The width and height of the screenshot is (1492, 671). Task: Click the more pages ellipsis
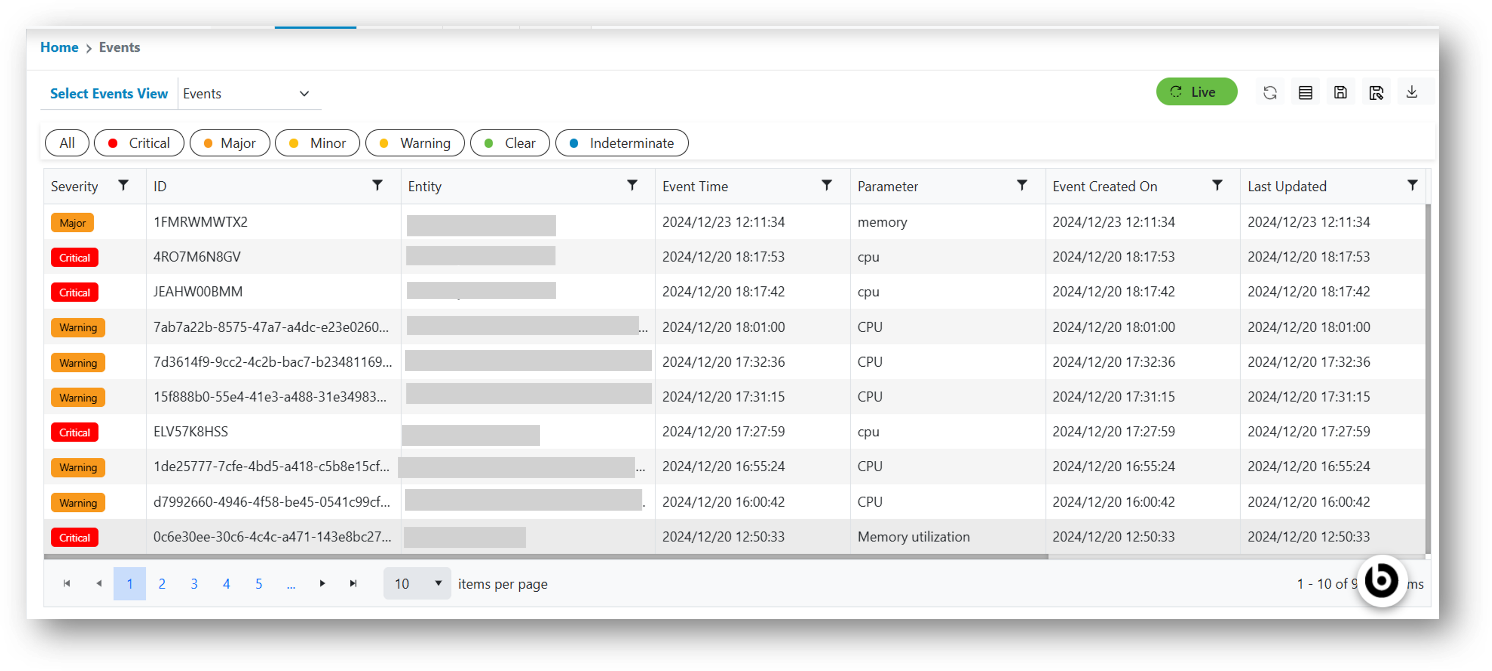(x=290, y=584)
